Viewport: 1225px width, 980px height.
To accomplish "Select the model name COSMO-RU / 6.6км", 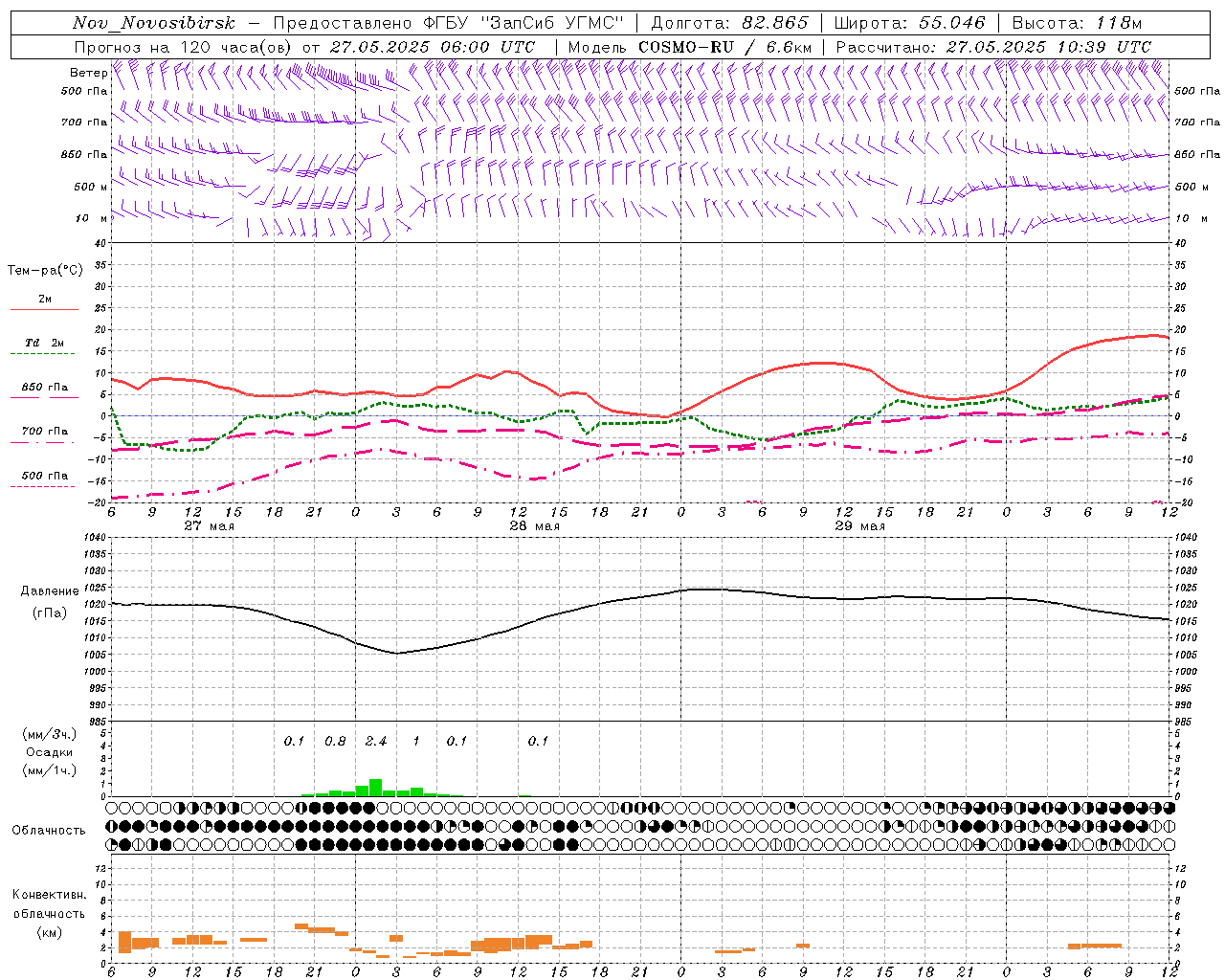I will (x=725, y=47).
